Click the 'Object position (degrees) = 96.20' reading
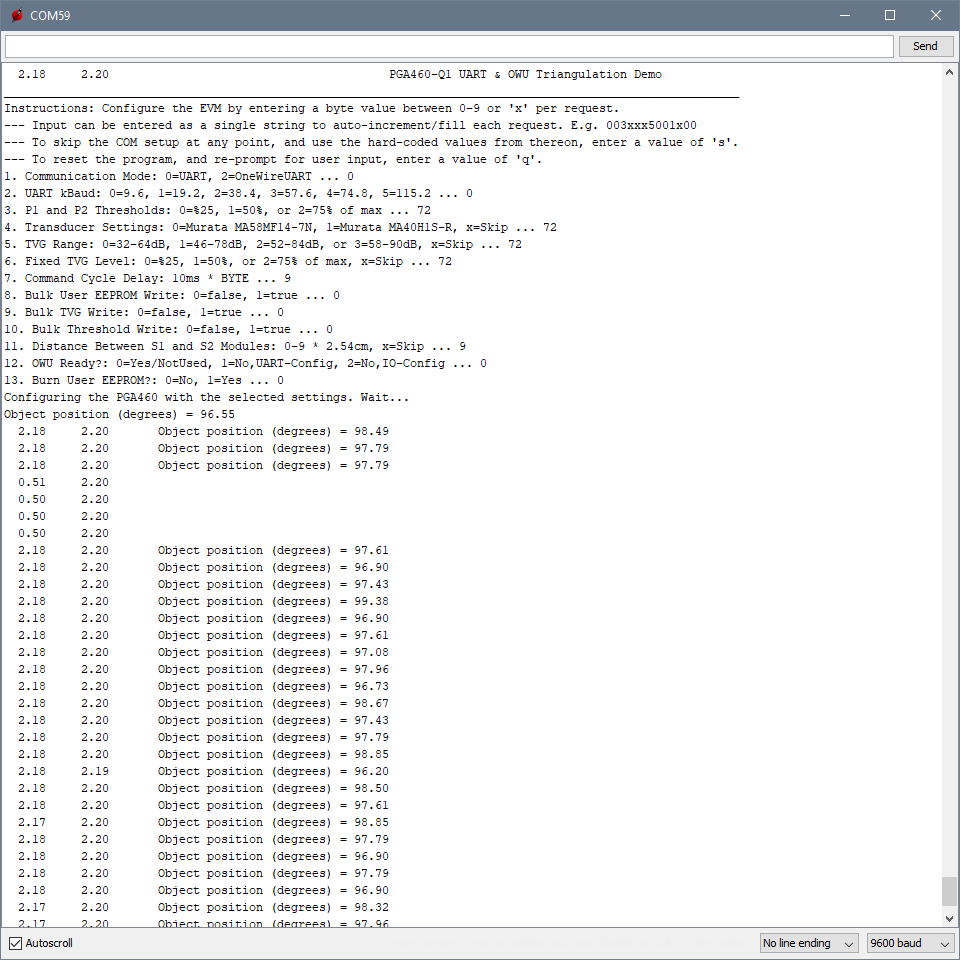This screenshot has height=960, width=960. coord(273,771)
